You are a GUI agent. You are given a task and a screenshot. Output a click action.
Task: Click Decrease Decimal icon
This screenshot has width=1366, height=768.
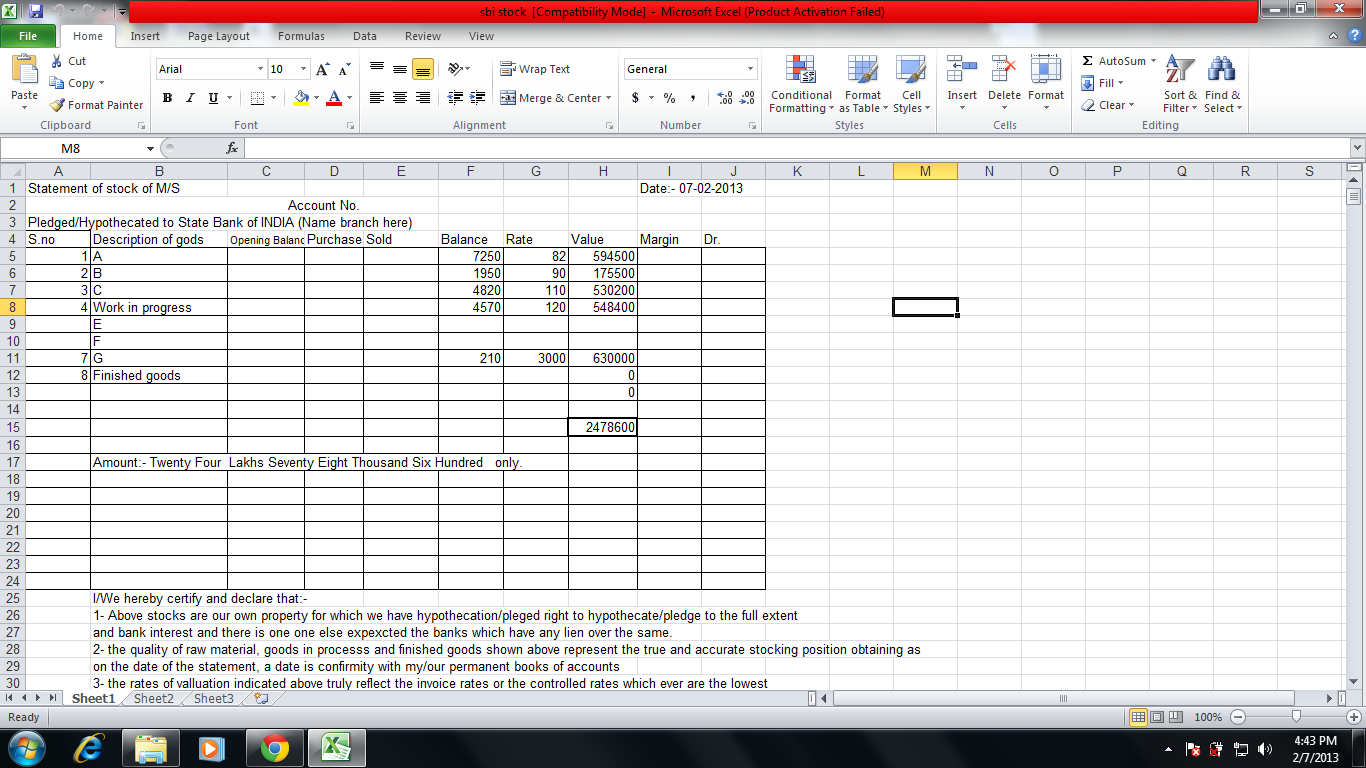747,98
